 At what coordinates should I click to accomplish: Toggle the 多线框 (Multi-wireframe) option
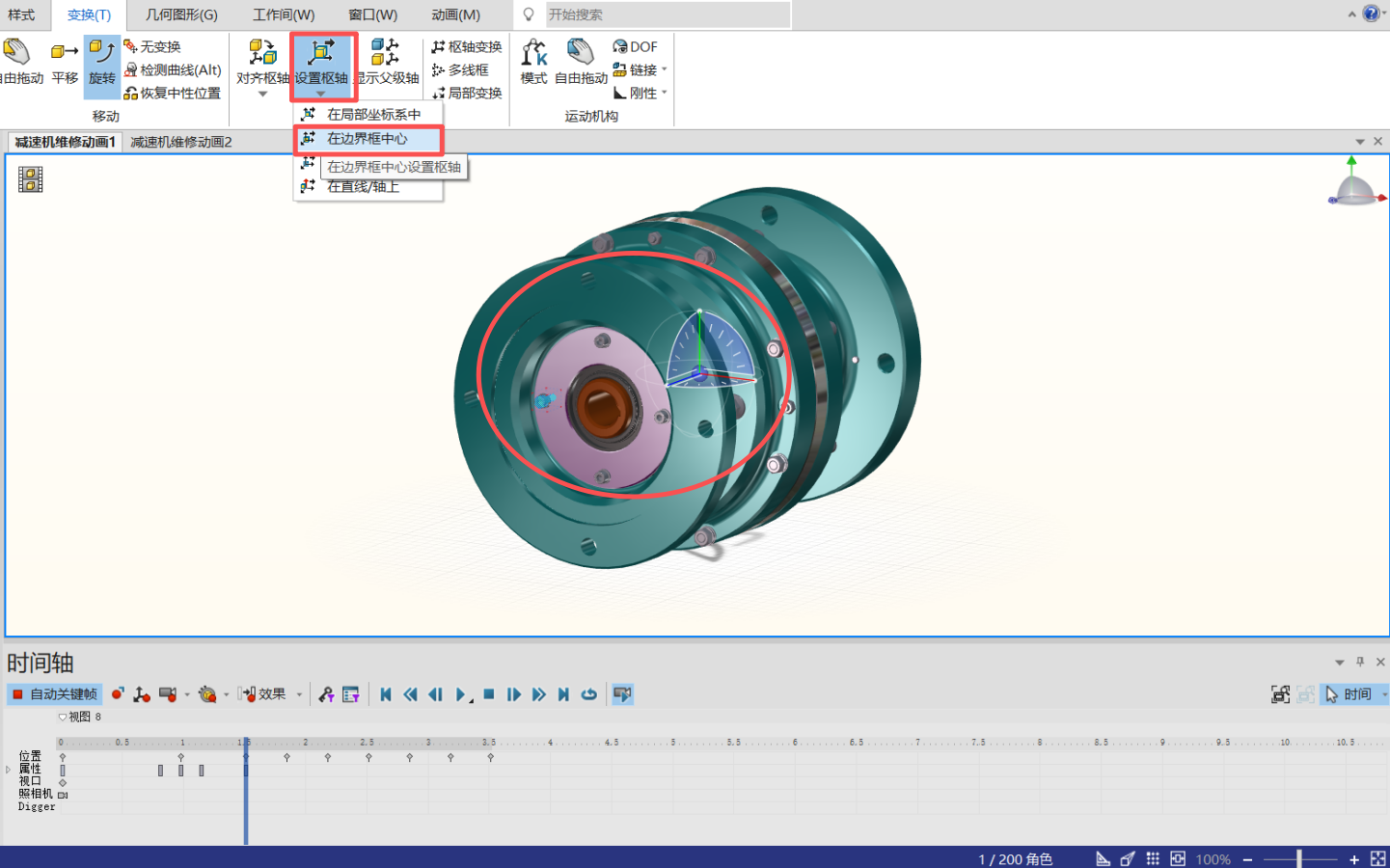460,69
